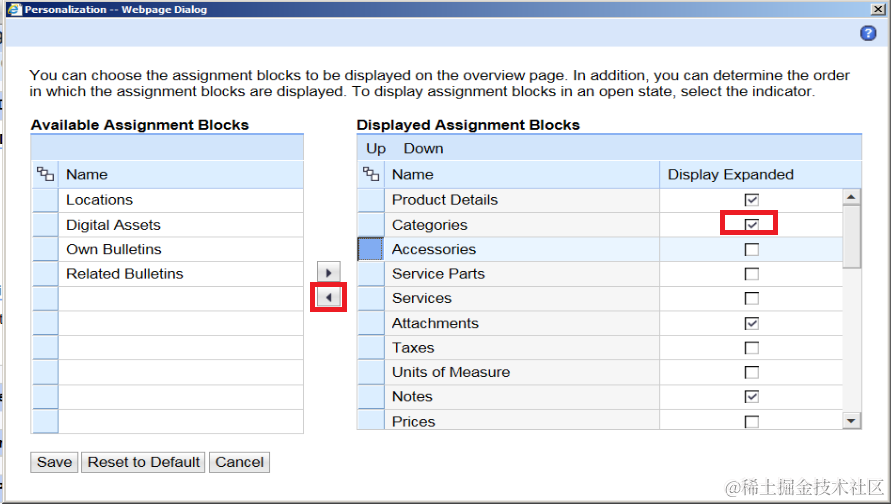Uncheck Display Expanded for Attachments
Viewport: 891px width, 504px height.
coord(751,323)
